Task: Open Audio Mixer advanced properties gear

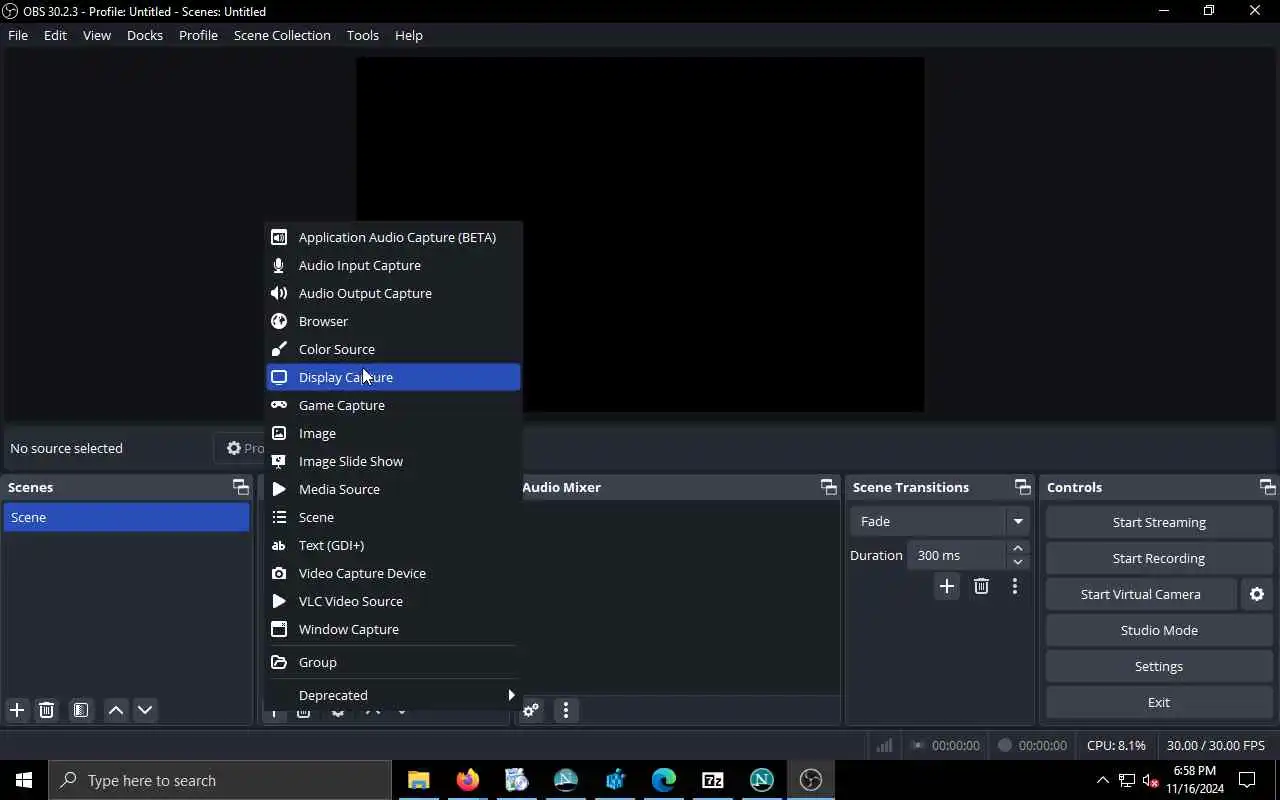Action: 531,710
